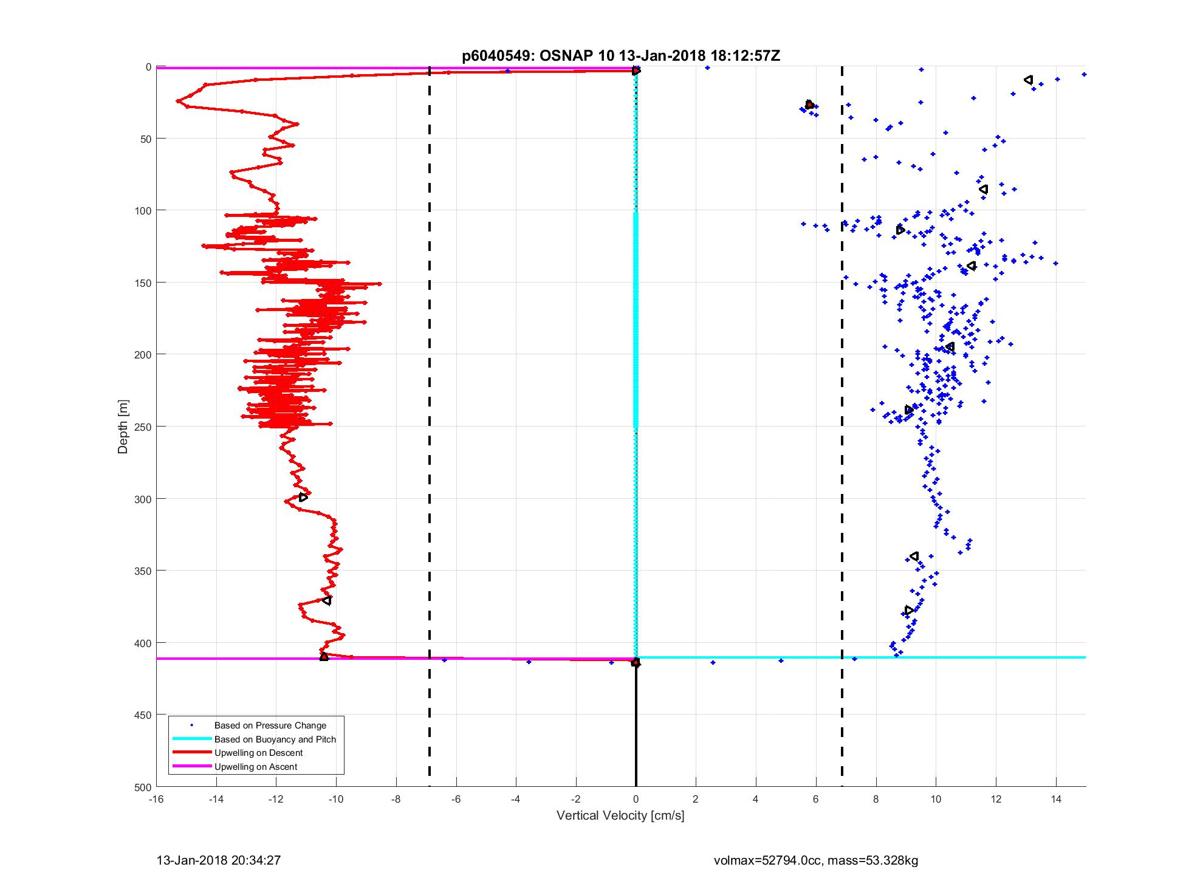This screenshot has width=1200, height=885.
Task: Click x-axis tick label -14
Action: [216, 799]
